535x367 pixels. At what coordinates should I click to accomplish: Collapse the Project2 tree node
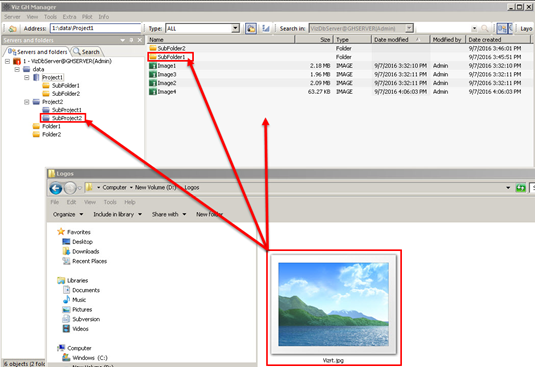[x=27, y=102]
